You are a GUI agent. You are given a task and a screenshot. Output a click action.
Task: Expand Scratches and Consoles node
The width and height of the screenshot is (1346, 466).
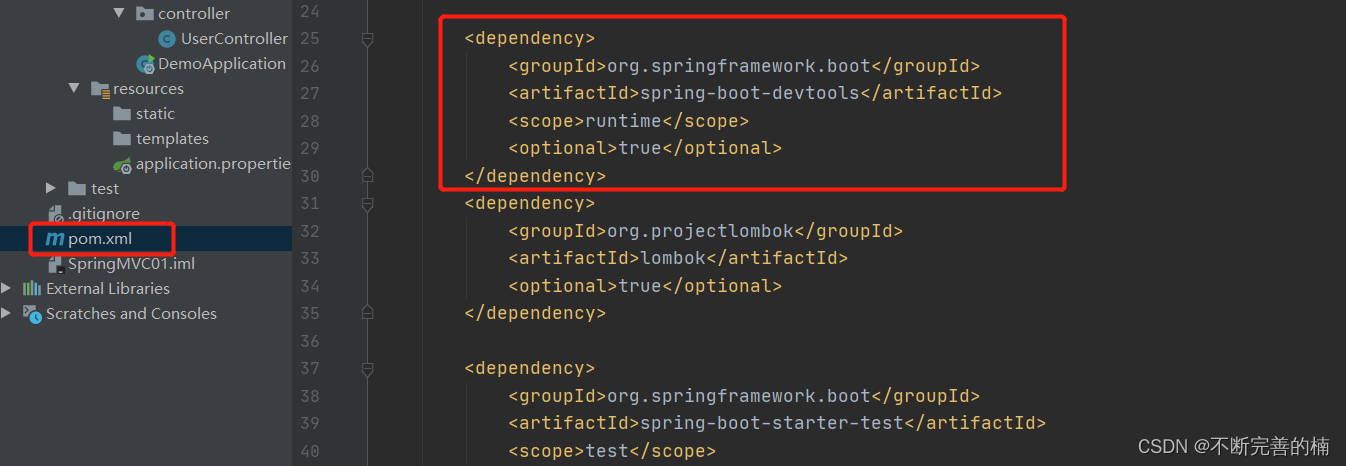pos(8,313)
